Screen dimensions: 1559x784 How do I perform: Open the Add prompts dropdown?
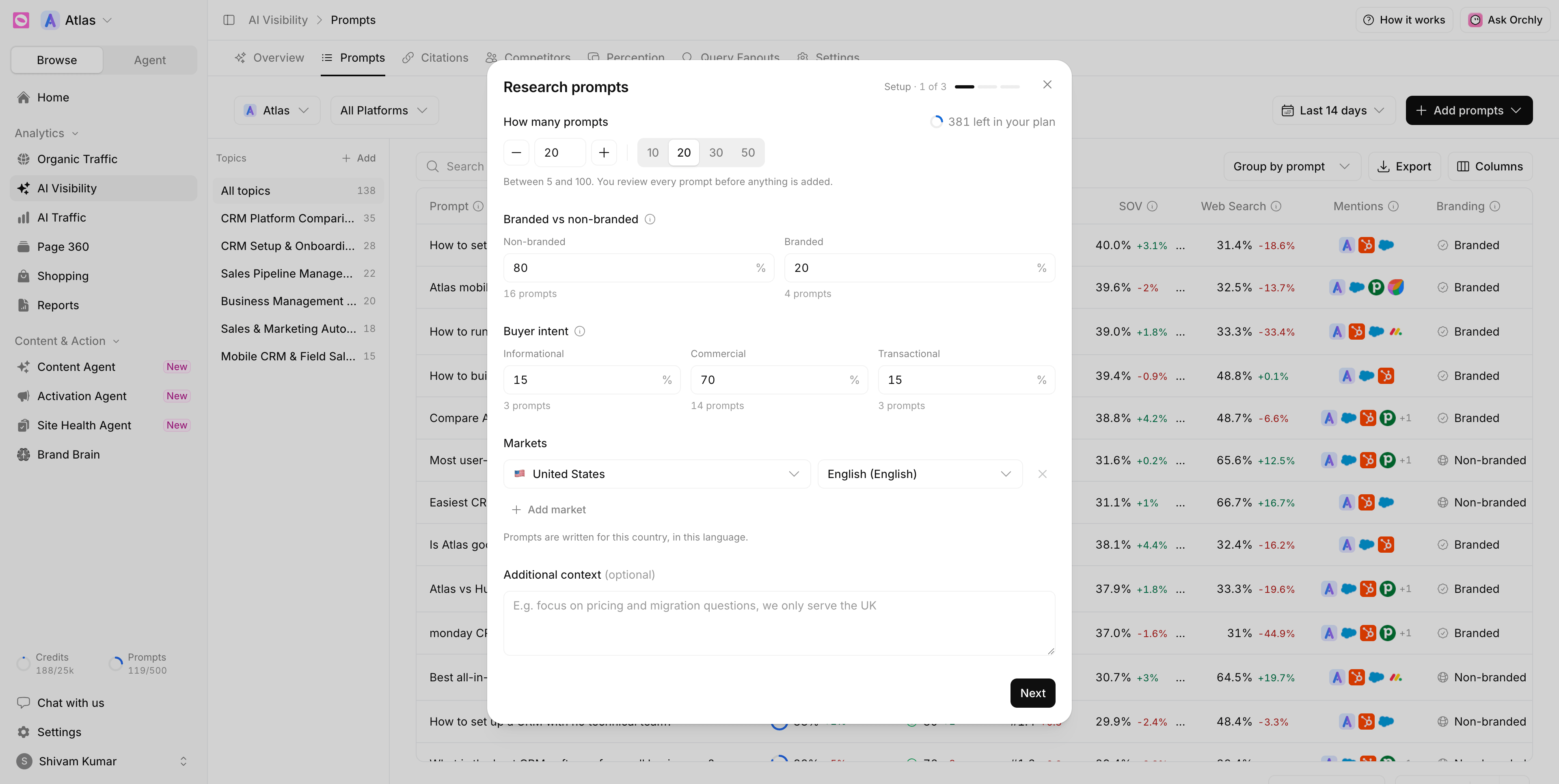(x=1469, y=111)
